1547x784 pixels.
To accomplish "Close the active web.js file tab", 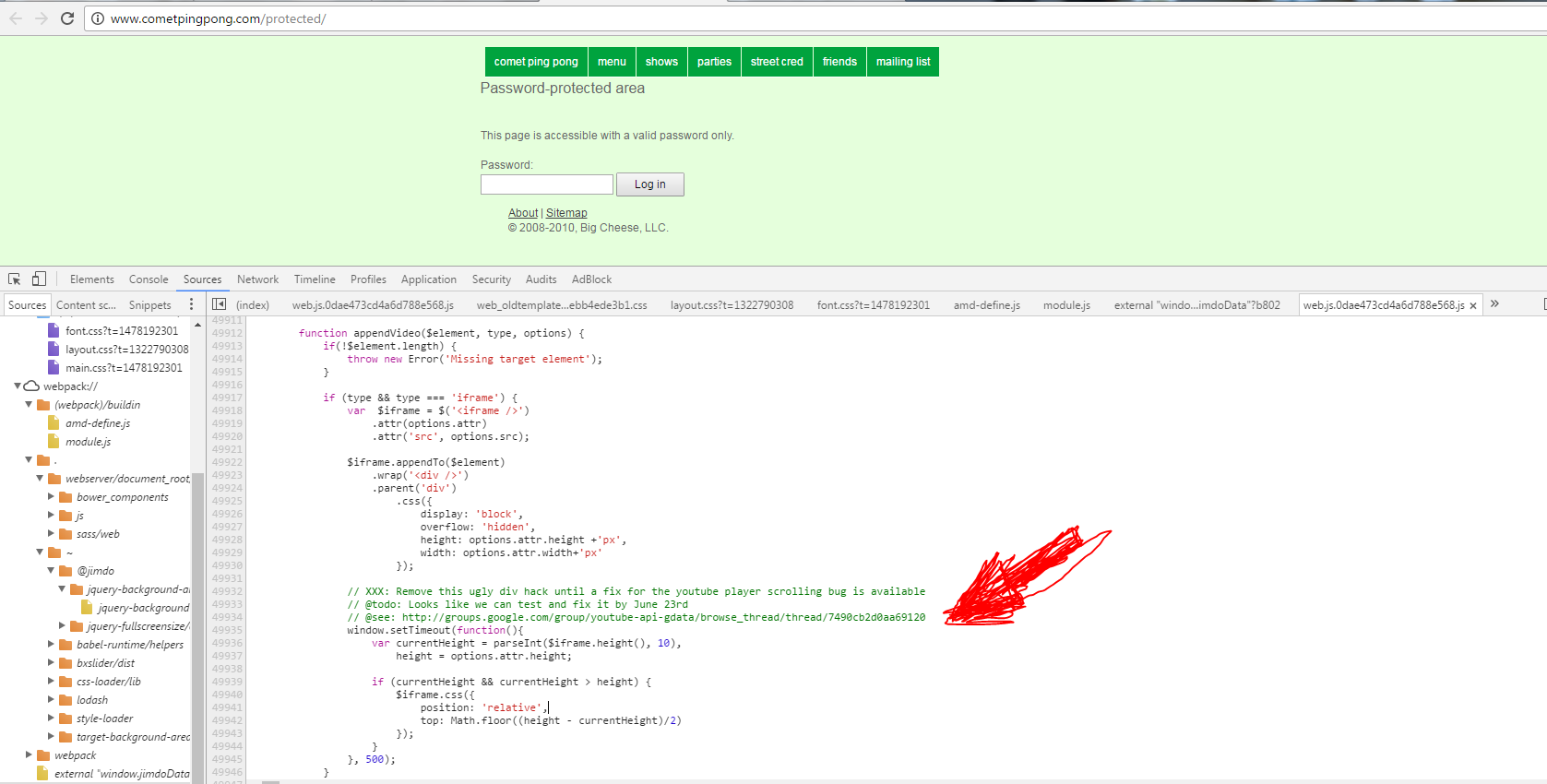I will pos(1473,305).
